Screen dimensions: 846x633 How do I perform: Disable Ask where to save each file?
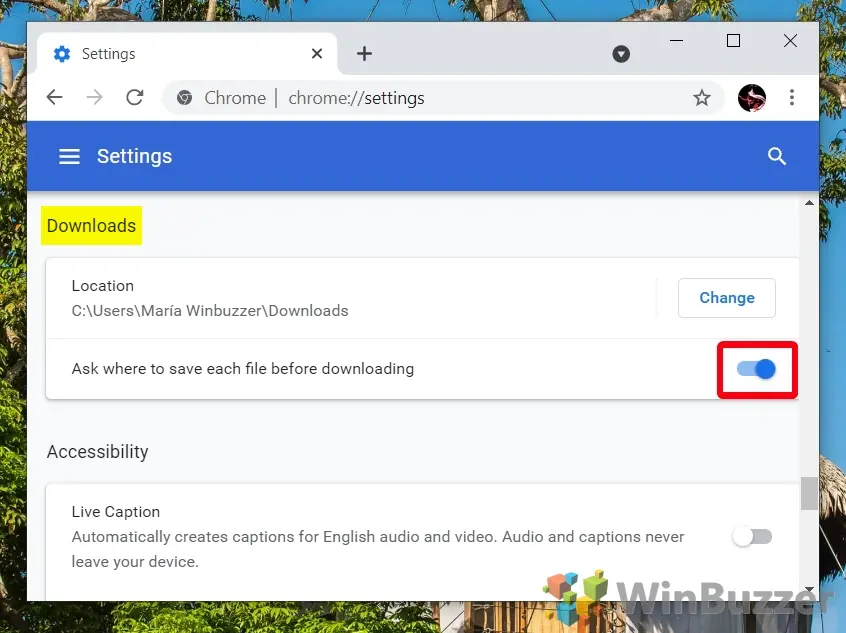point(757,369)
